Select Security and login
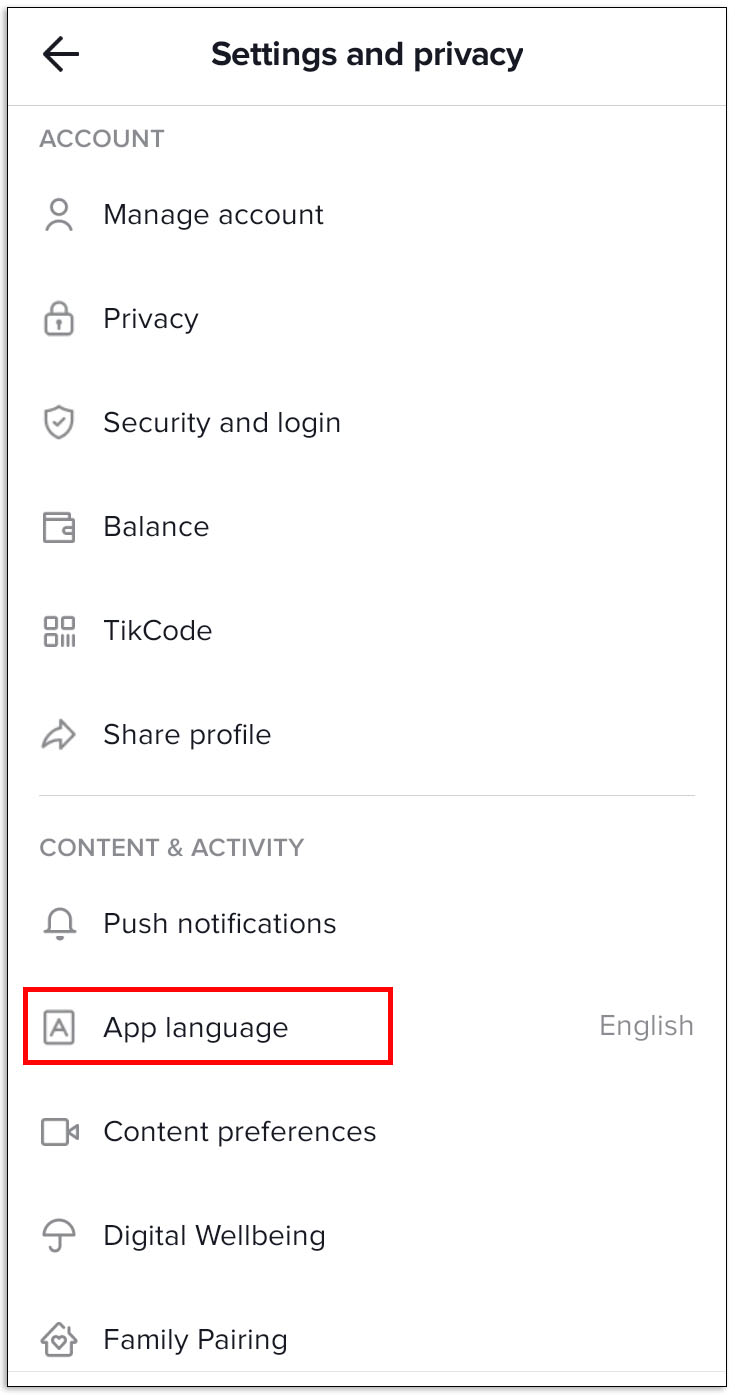The image size is (735, 1395). [367, 423]
